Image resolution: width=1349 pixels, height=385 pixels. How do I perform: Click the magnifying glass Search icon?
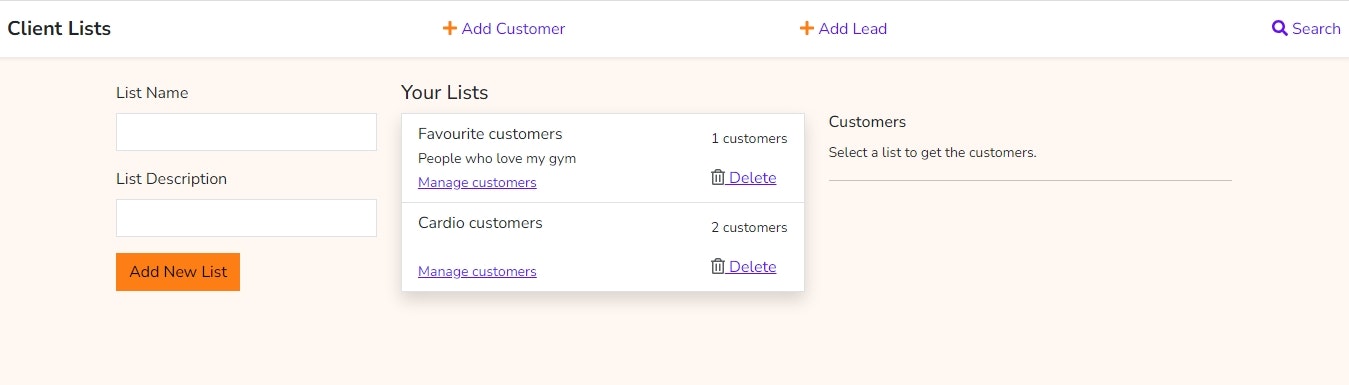point(1279,29)
